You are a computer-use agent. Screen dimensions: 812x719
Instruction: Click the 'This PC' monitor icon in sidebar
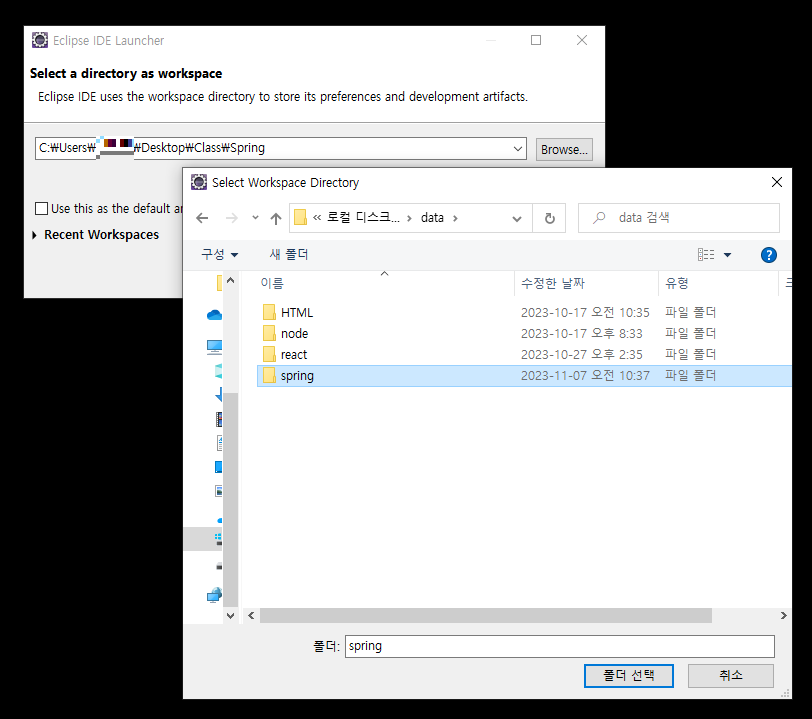[214, 347]
